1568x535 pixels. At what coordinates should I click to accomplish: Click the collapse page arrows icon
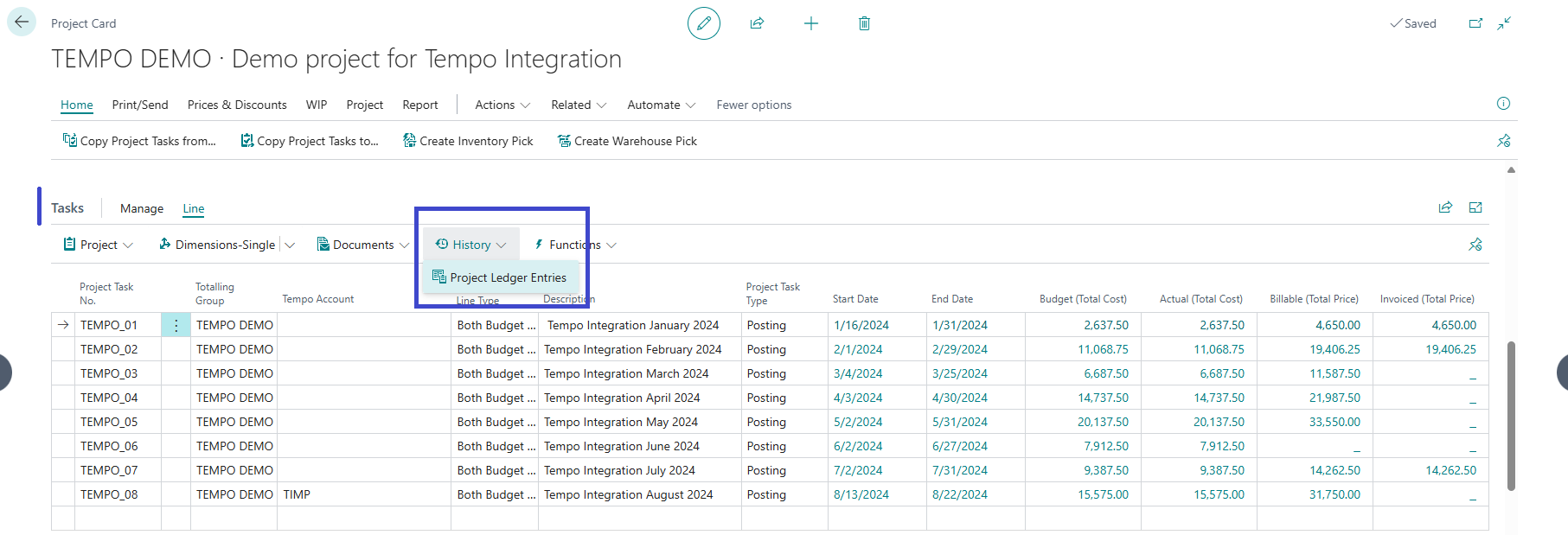coord(1504,23)
